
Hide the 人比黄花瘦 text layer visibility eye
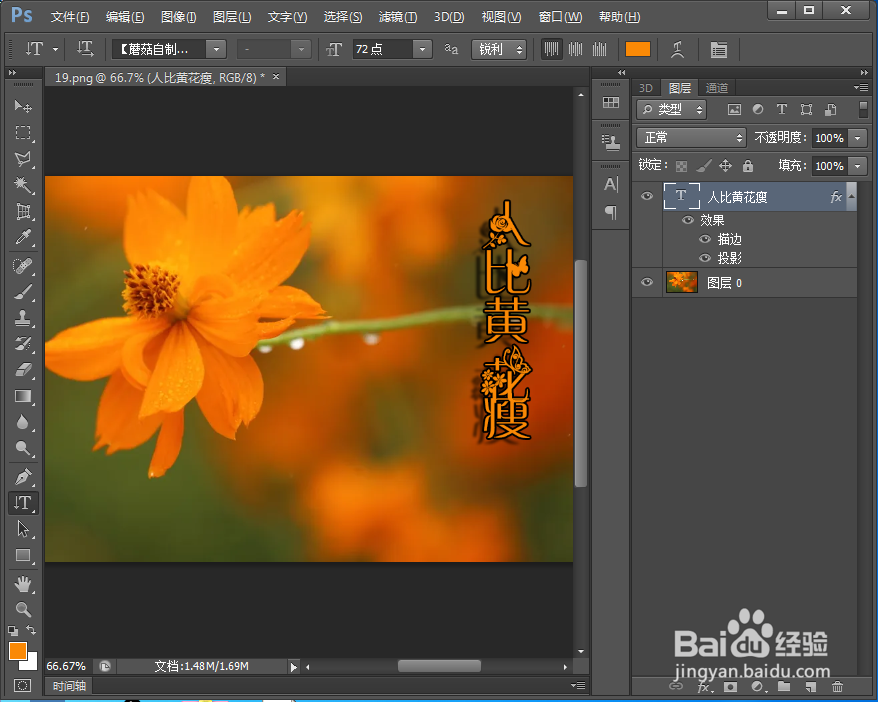pyautogui.click(x=646, y=197)
